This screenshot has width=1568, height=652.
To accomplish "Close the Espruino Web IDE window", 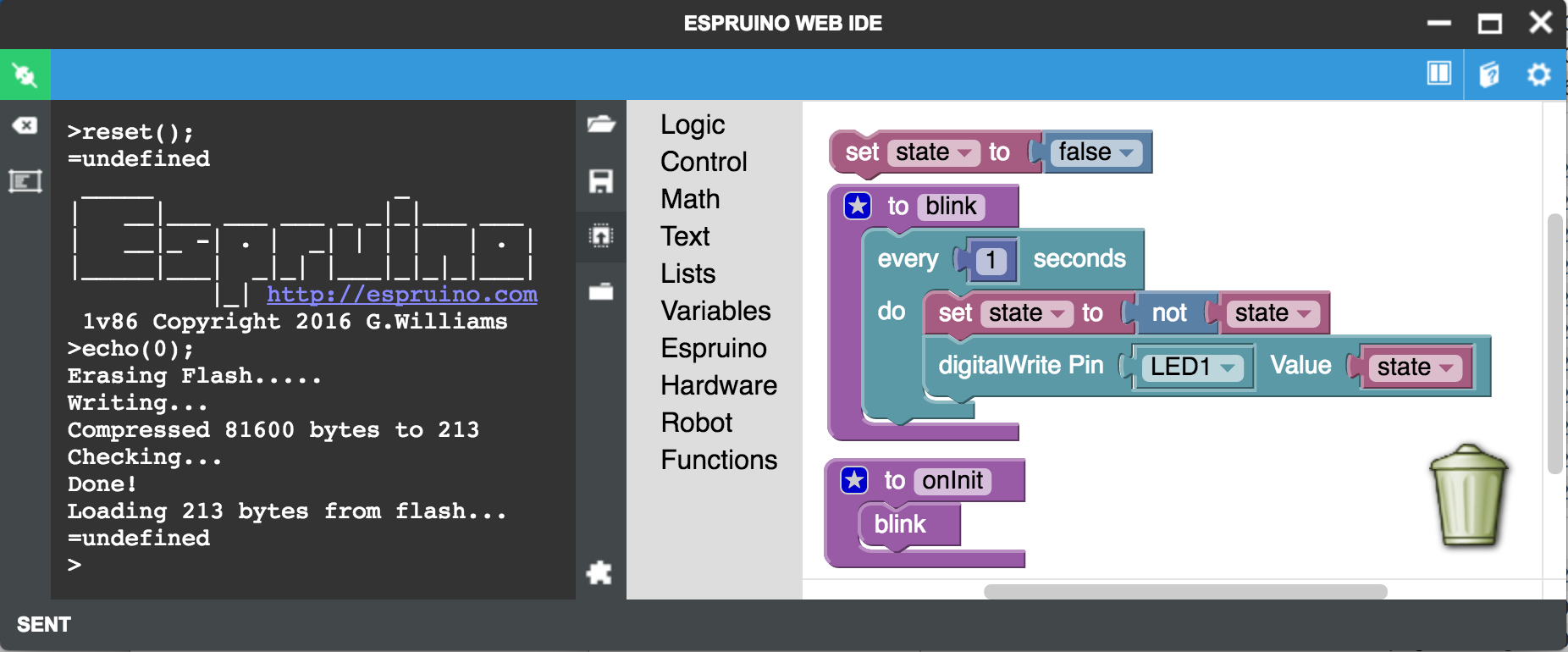I will [1541, 22].
